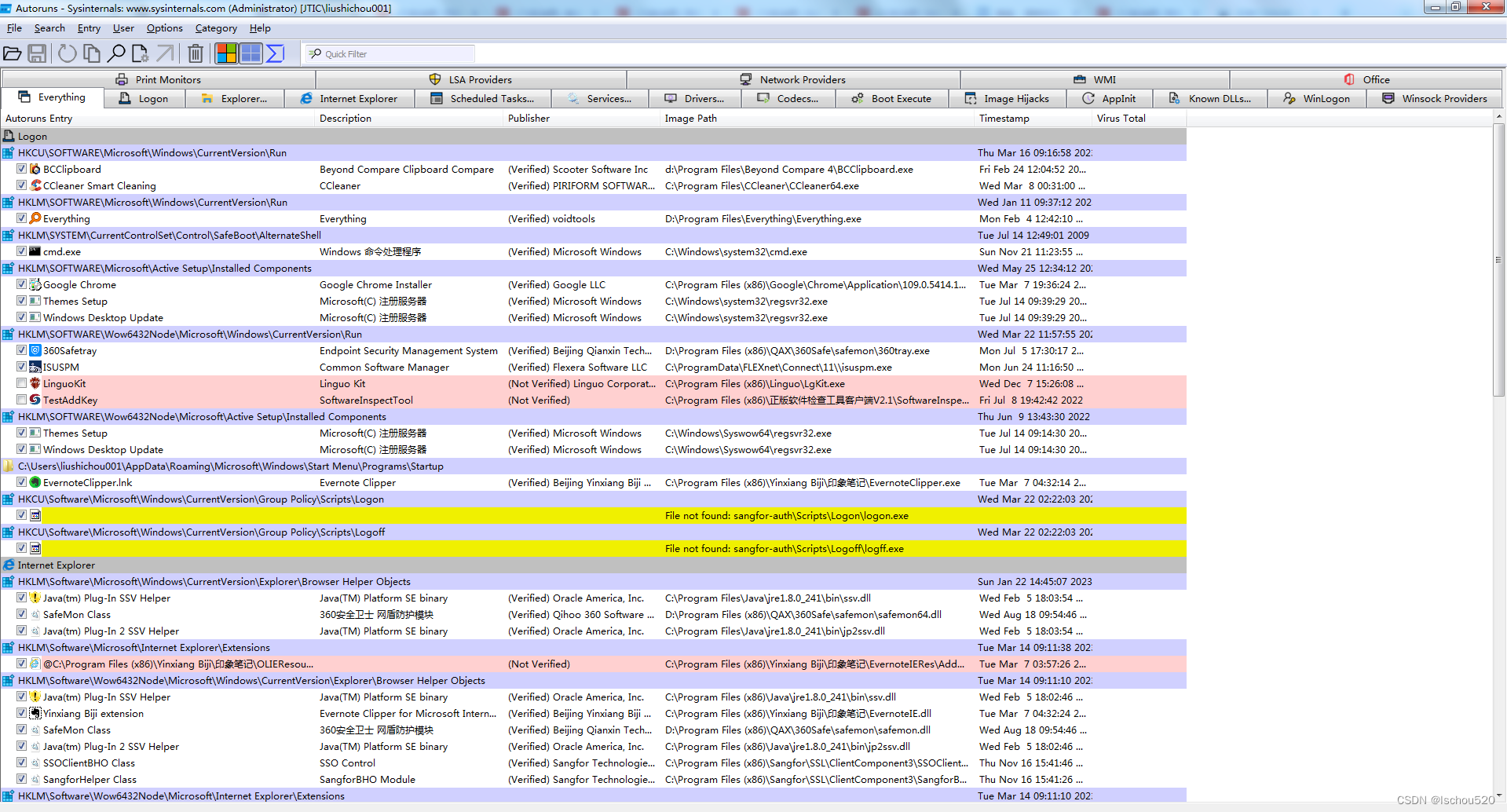Switch to the Logon tab
Image resolution: width=1507 pixels, height=812 pixels.
pos(144,98)
